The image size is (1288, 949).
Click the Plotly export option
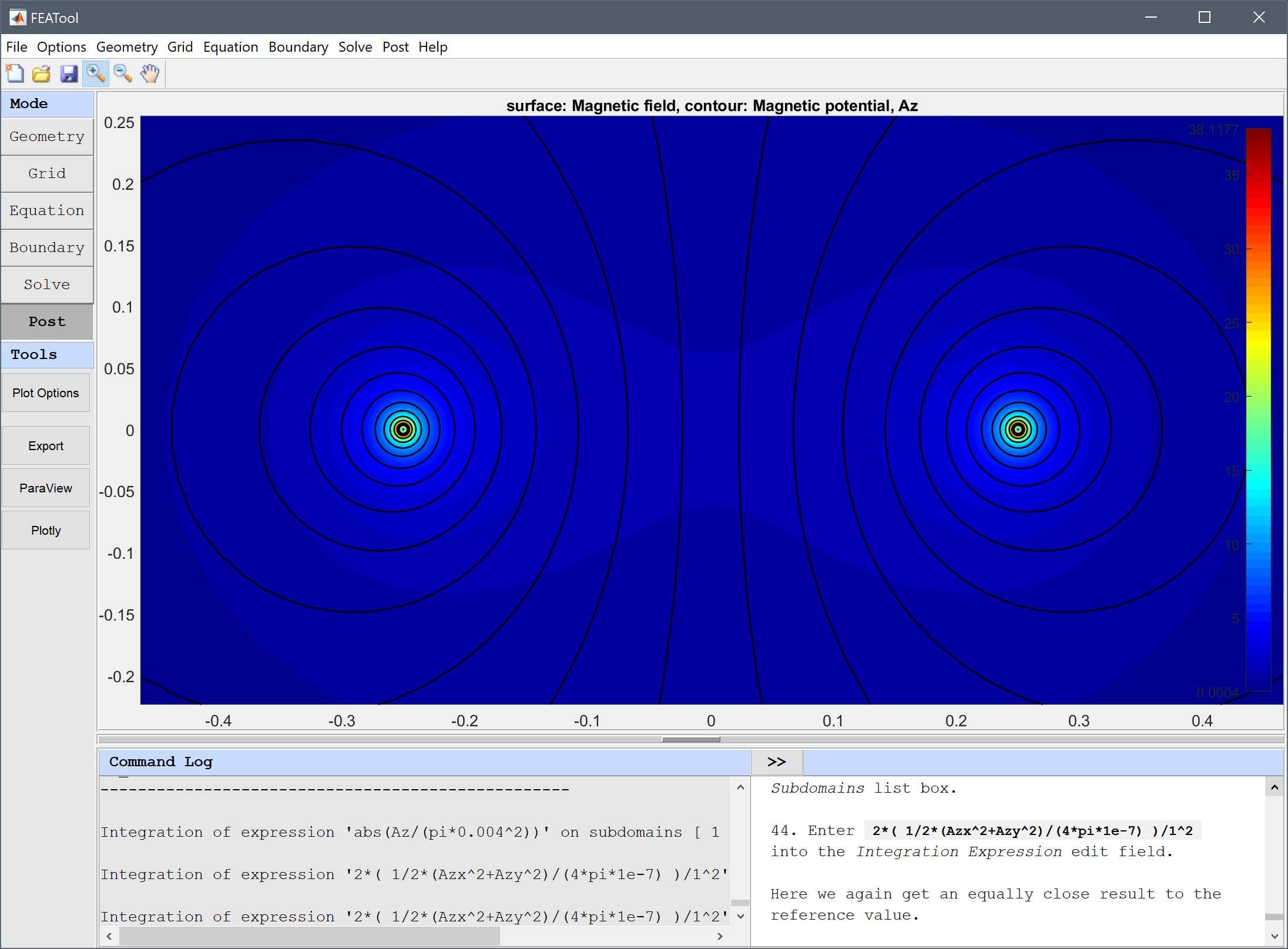[46, 529]
